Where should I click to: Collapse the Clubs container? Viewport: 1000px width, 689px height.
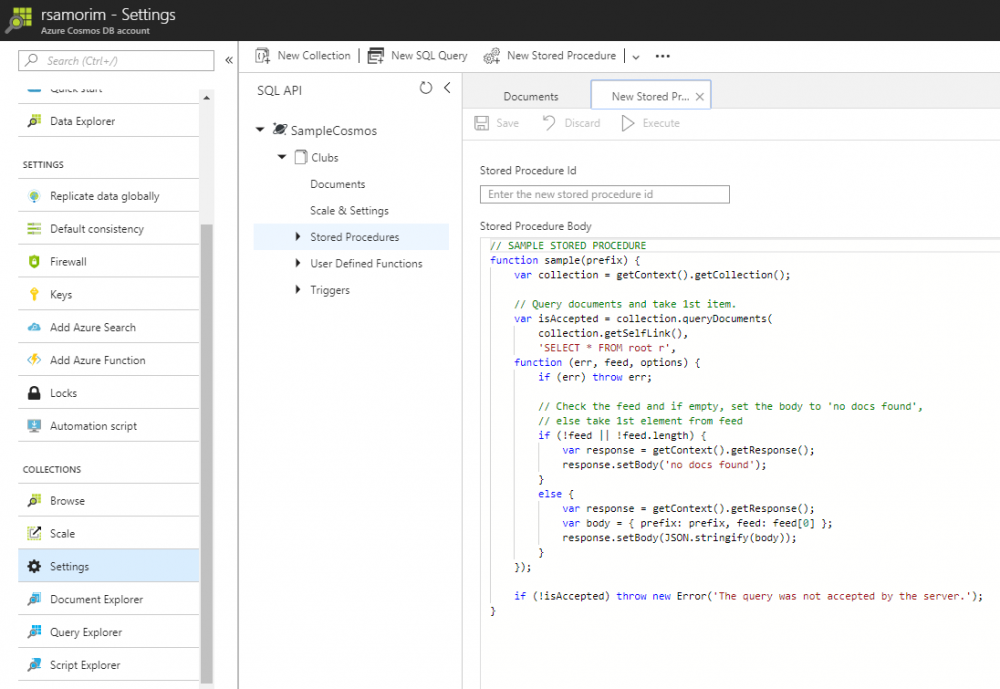[281, 157]
